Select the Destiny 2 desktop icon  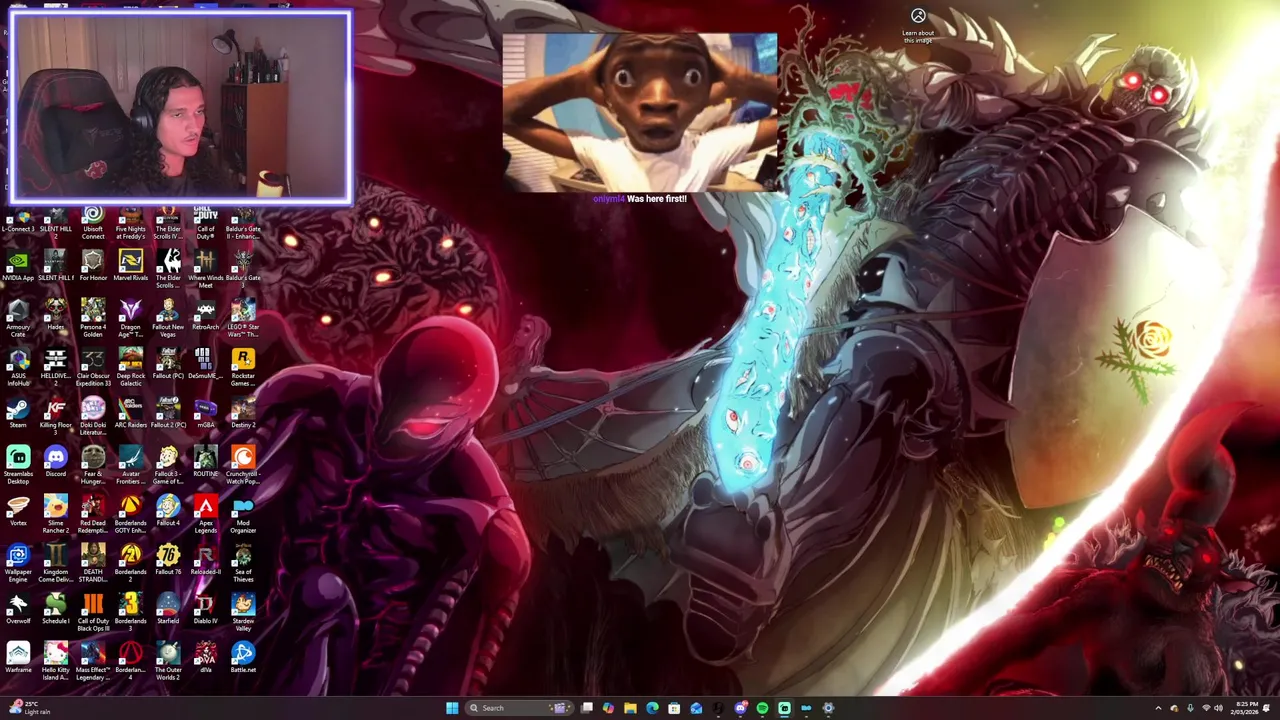click(x=243, y=414)
